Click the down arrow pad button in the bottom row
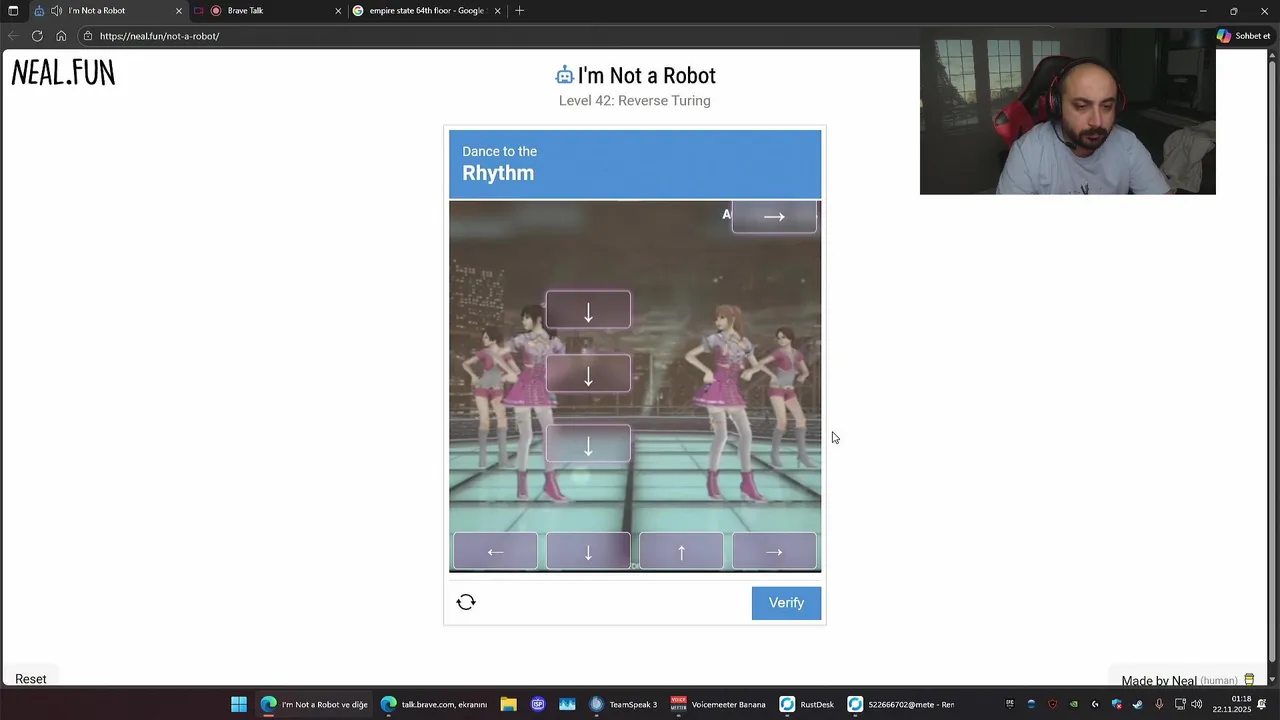This screenshot has height=720, width=1280. pos(588,551)
